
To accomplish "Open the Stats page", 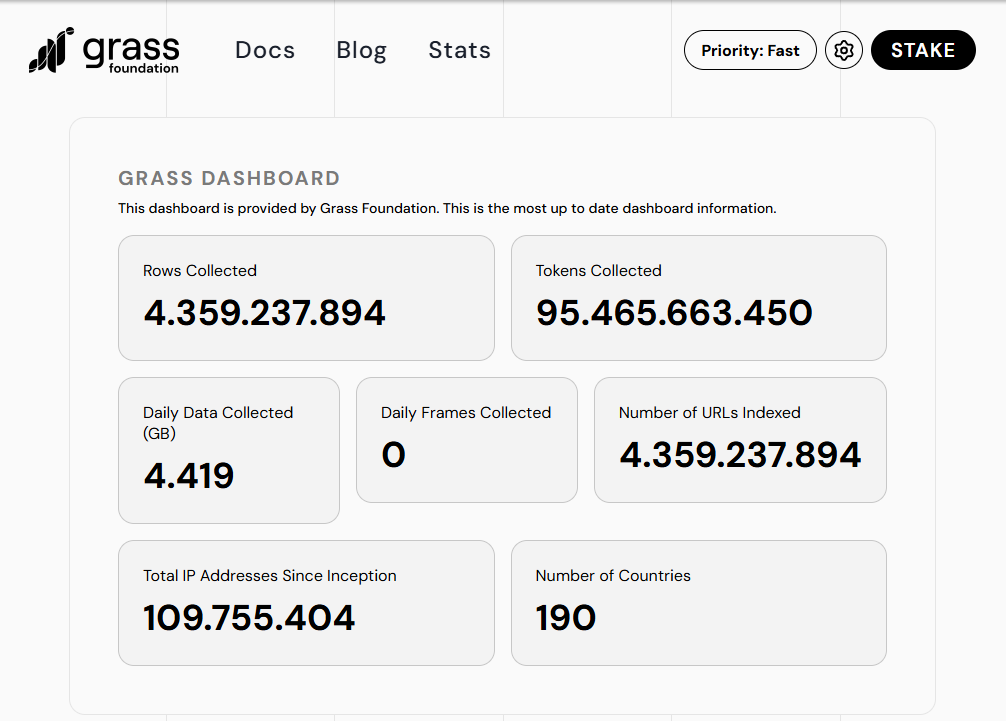I will click(459, 50).
